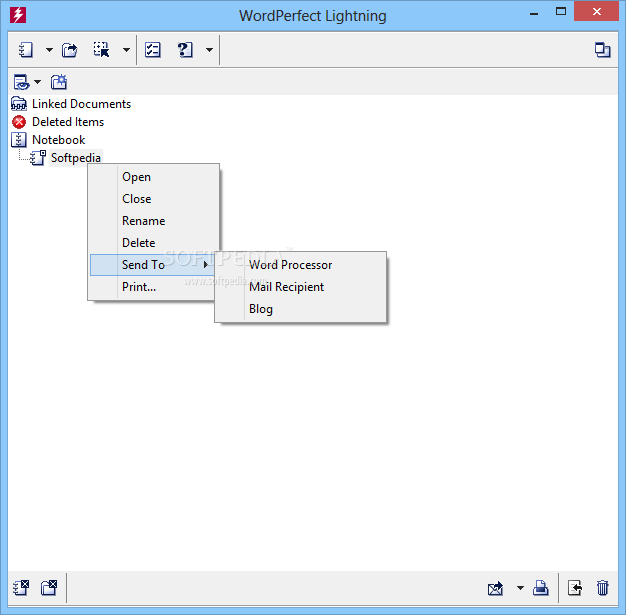Viewport: 626px width, 615px height.
Task: Minimize the WordPerfect Lightning window
Action: (x=534, y=13)
